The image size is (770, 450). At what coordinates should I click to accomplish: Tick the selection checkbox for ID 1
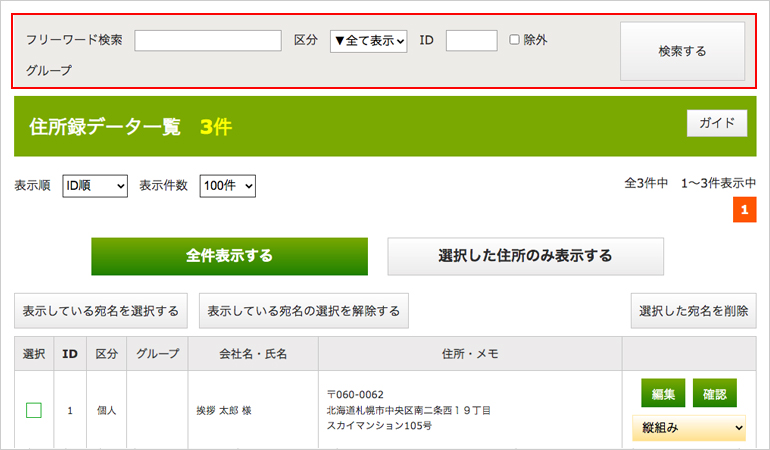[x=34, y=410]
